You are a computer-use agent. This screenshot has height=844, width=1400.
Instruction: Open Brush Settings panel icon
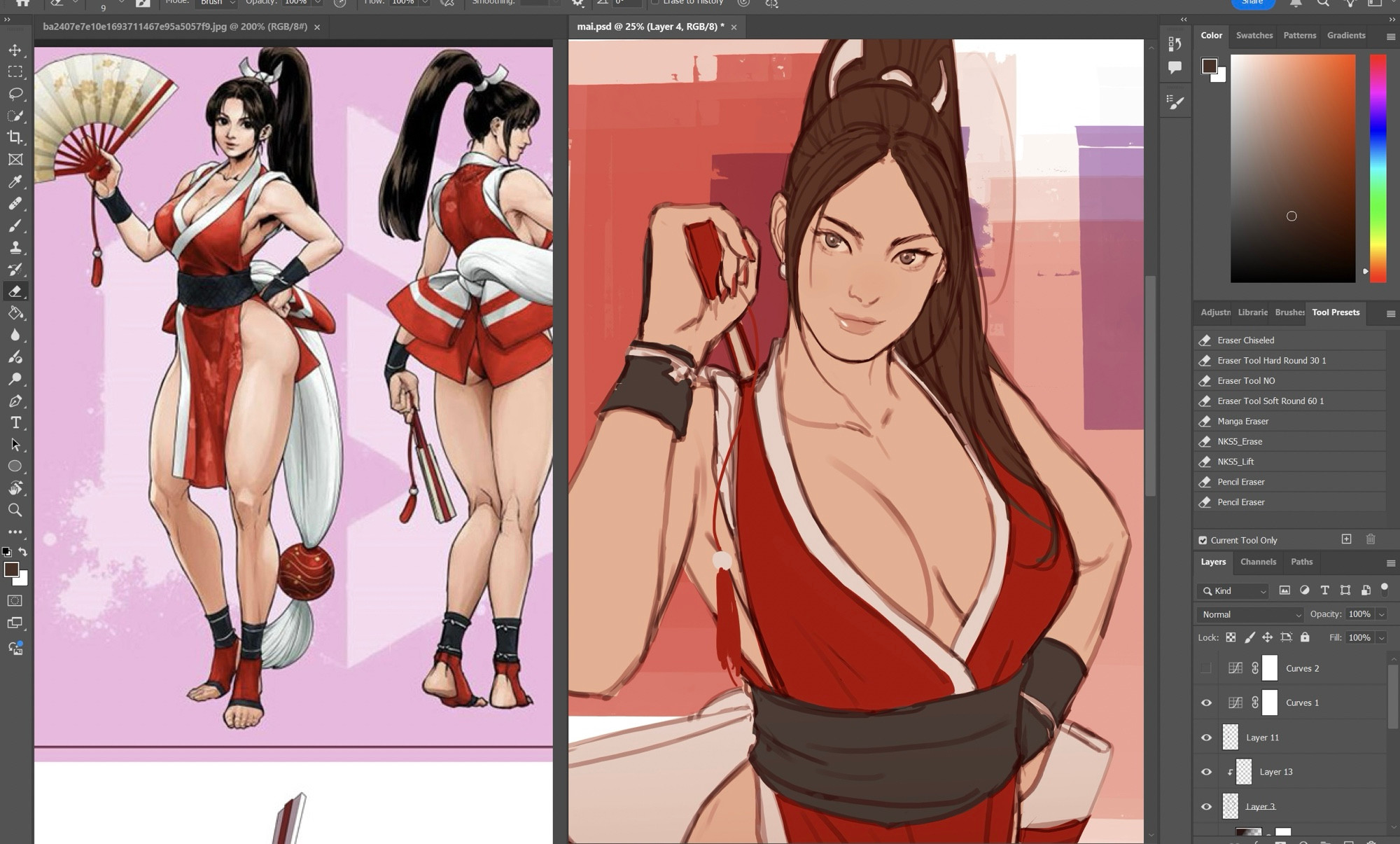tap(1175, 102)
